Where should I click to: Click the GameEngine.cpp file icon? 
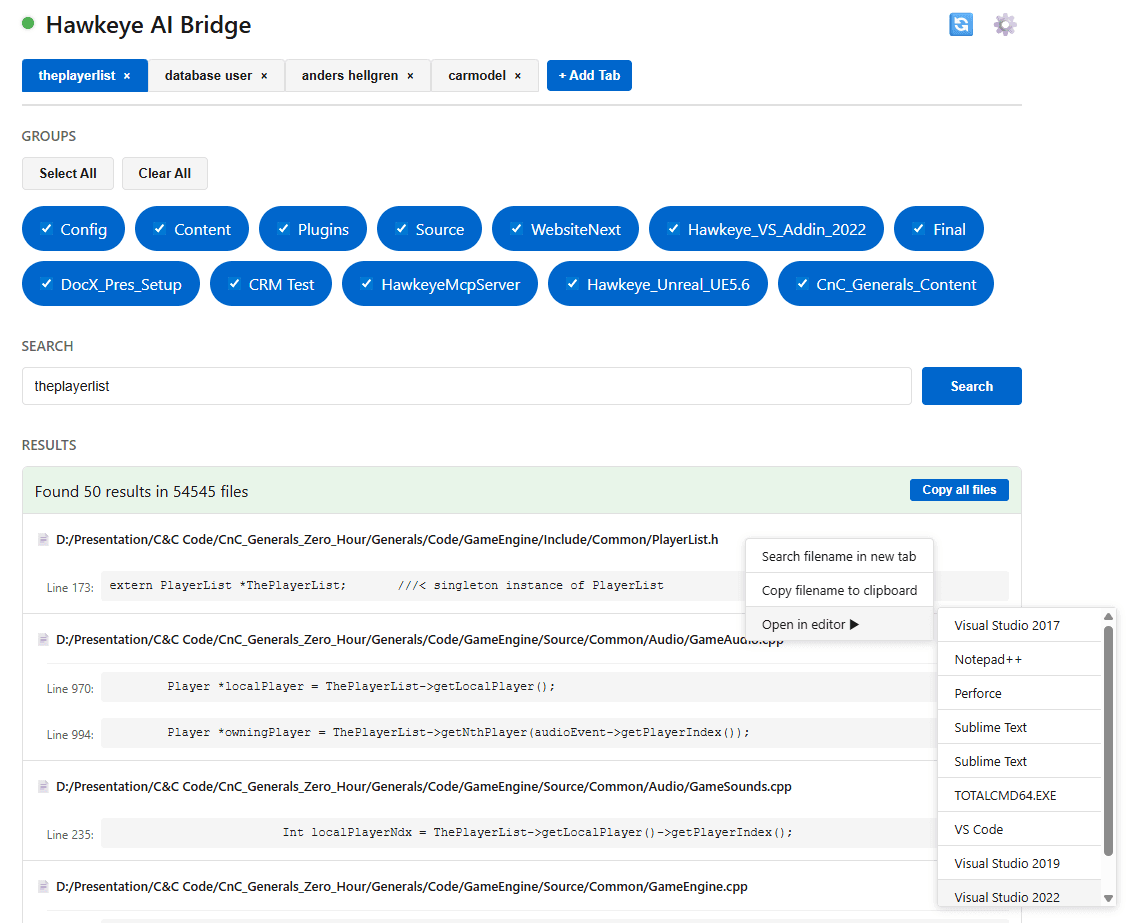click(43, 887)
